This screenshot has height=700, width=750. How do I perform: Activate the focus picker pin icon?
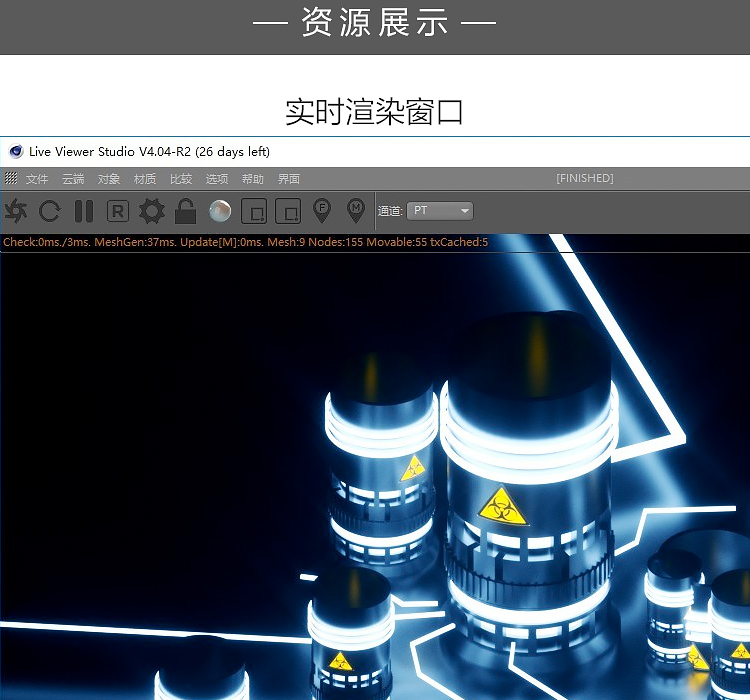click(322, 211)
